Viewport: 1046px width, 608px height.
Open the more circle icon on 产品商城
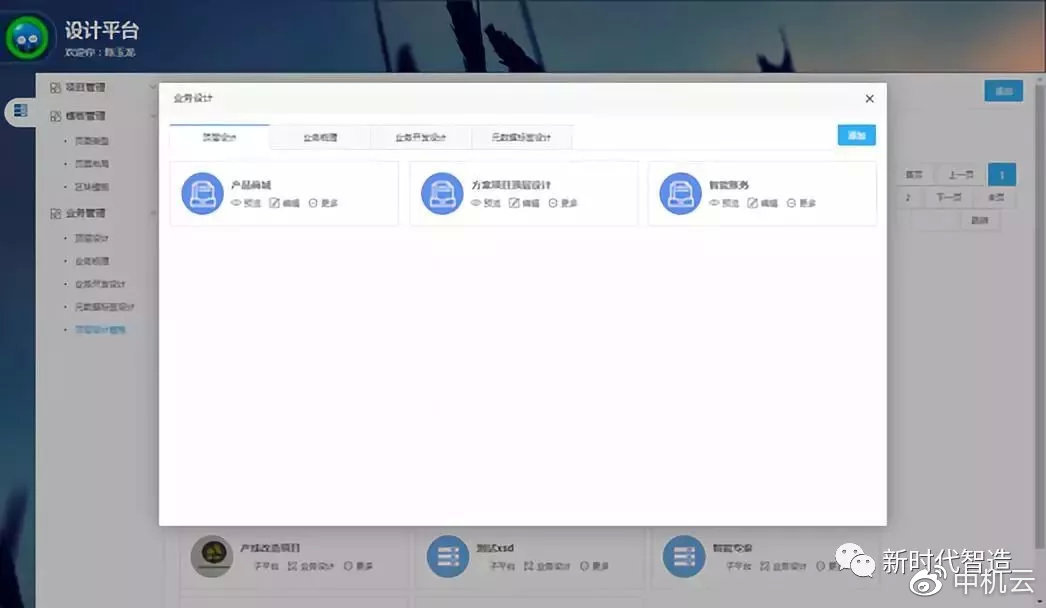coord(313,203)
